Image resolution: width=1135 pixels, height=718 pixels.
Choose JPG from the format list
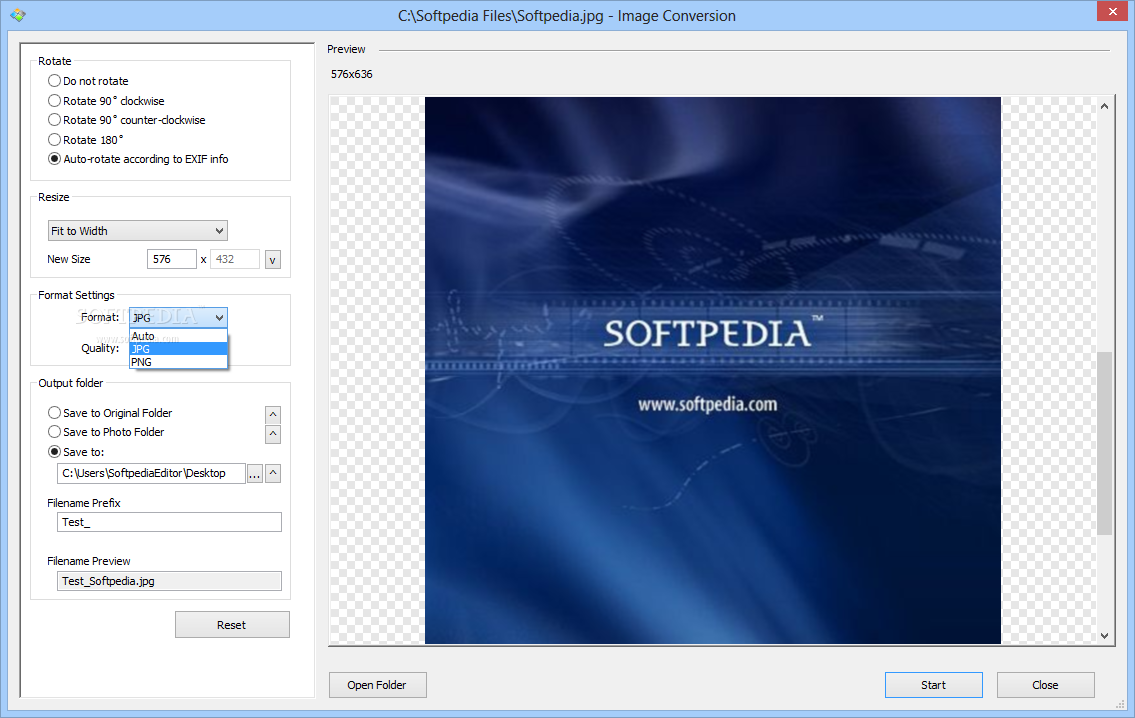[178, 349]
